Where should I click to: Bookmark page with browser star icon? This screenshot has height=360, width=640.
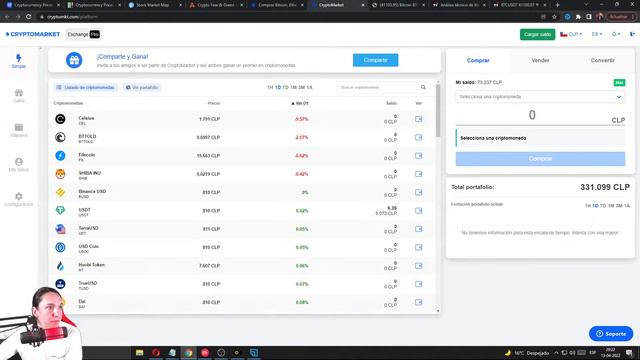(554, 17)
